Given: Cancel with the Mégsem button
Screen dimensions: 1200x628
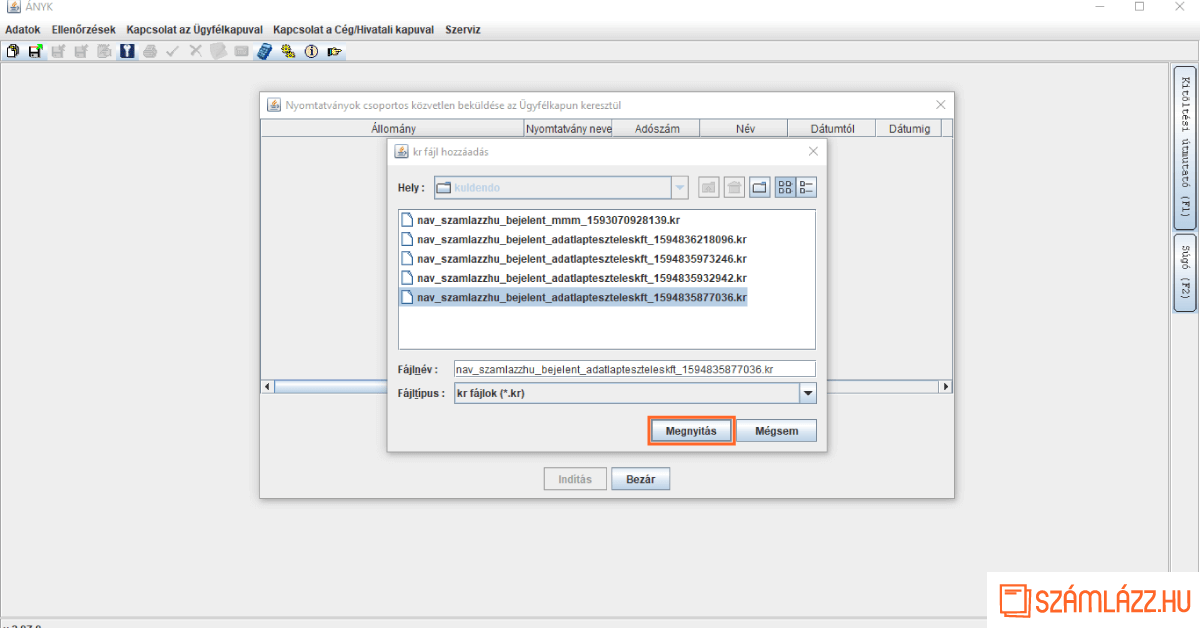Looking at the screenshot, I should tap(776, 431).
